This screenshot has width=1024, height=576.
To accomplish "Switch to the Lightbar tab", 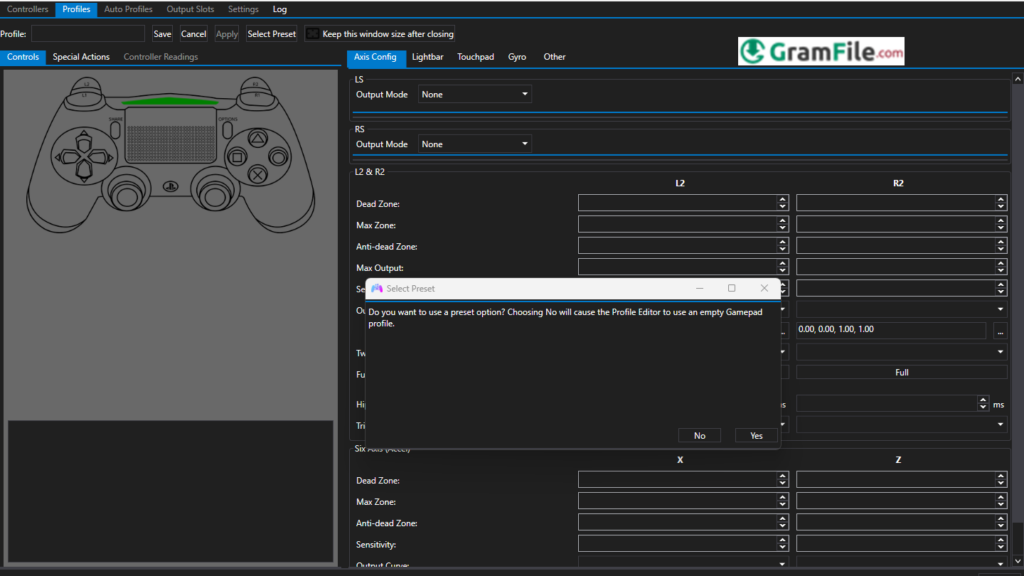I will click(x=427, y=57).
